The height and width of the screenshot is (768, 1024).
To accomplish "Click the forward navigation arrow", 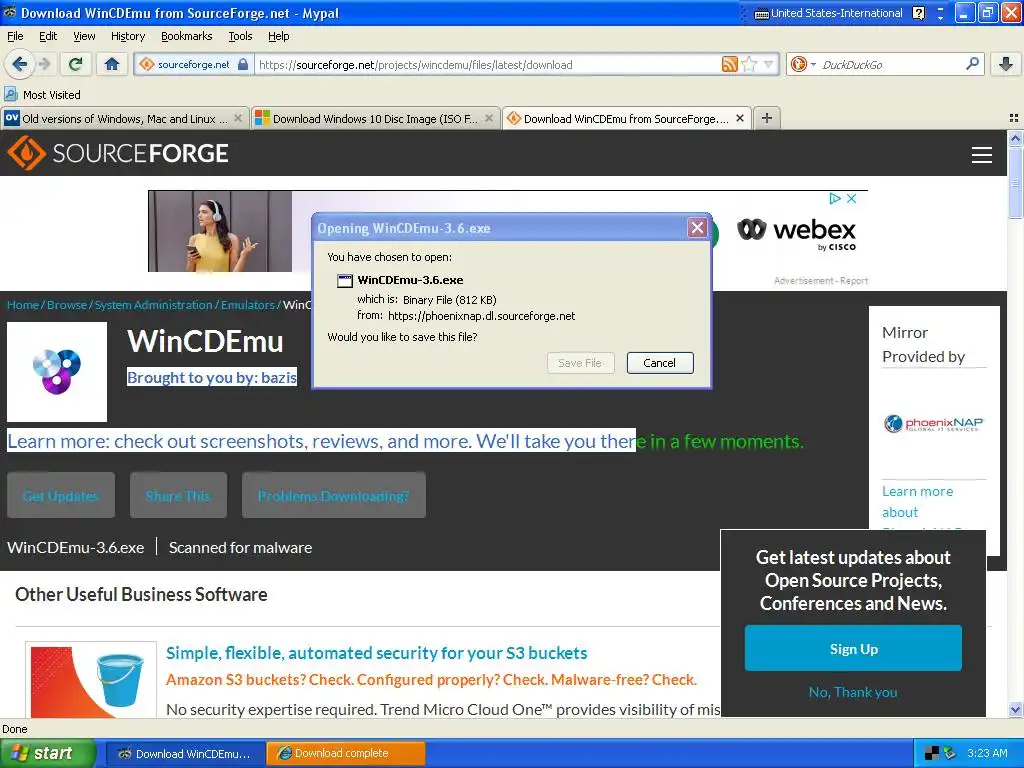I will pos(44,64).
